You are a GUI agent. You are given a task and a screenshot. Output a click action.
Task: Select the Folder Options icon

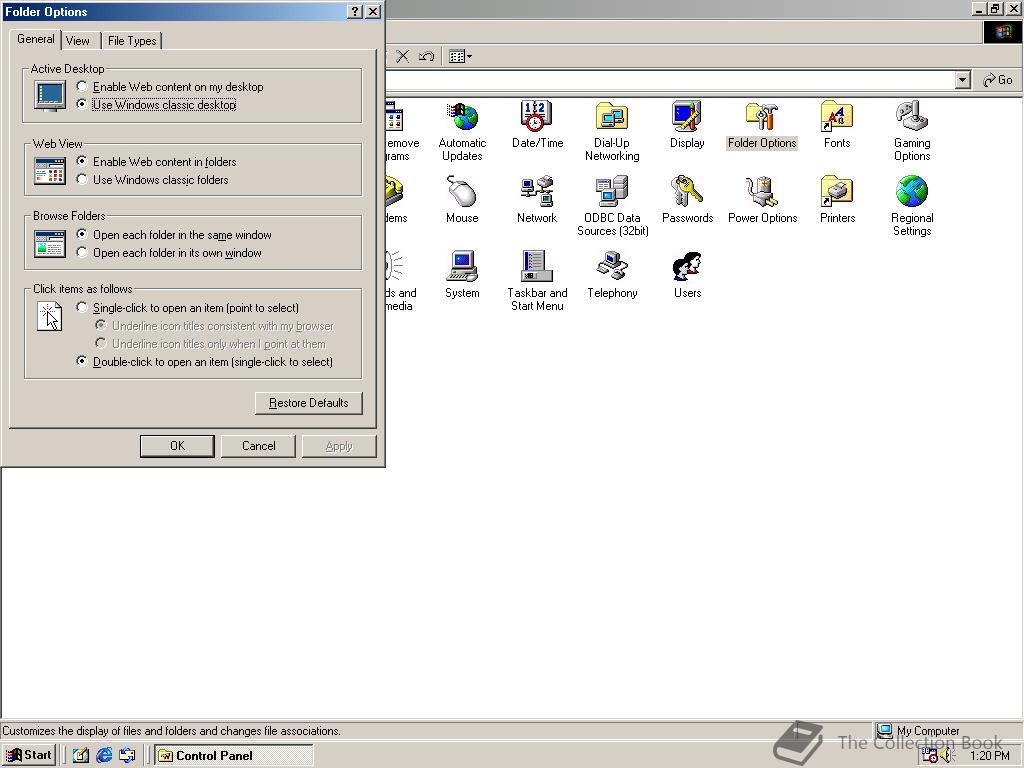tap(762, 124)
